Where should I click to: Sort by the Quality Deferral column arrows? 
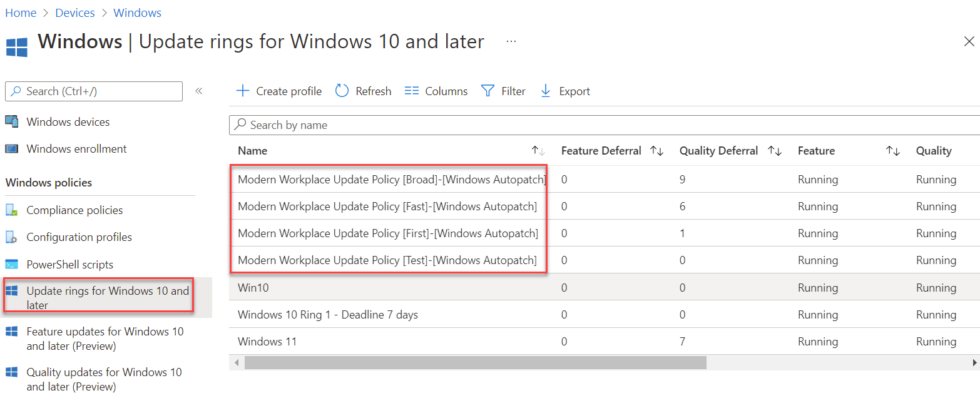(774, 151)
